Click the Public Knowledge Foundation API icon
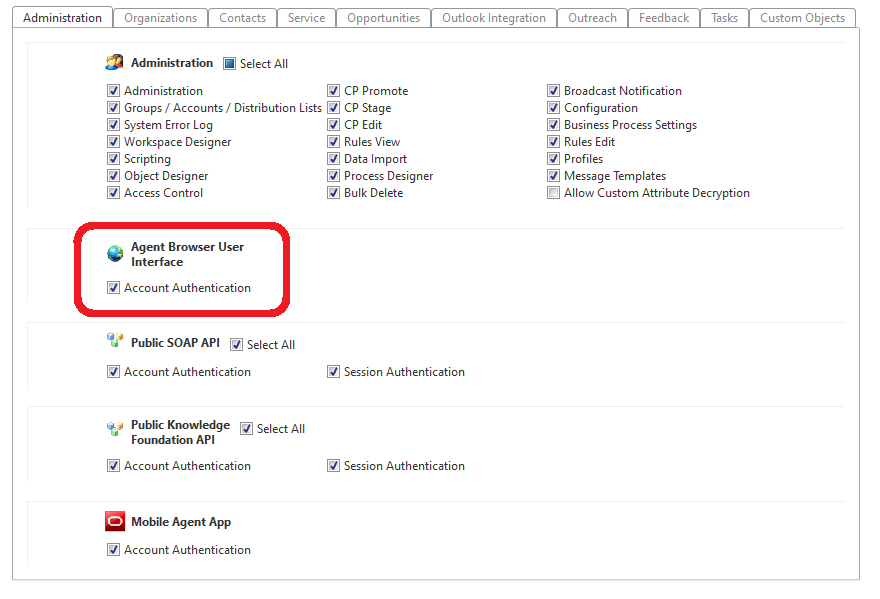Viewport: 880px width, 599px height. [x=115, y=429]
